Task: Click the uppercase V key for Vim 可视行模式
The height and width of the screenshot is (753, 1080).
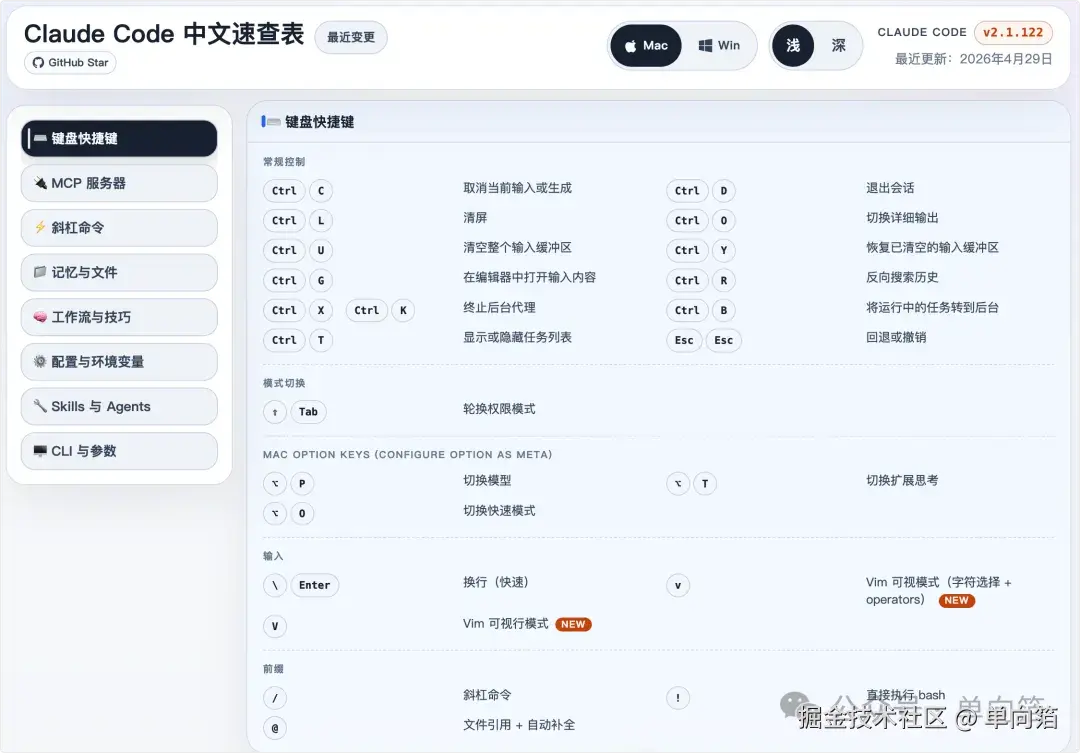Action: click(275, 626)
